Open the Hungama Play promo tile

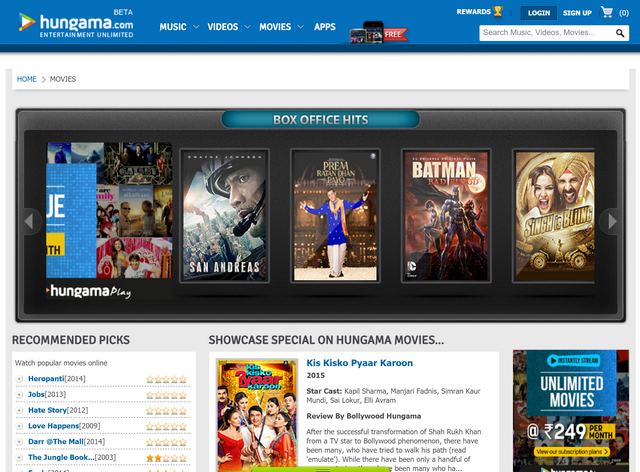pos(109,221)
